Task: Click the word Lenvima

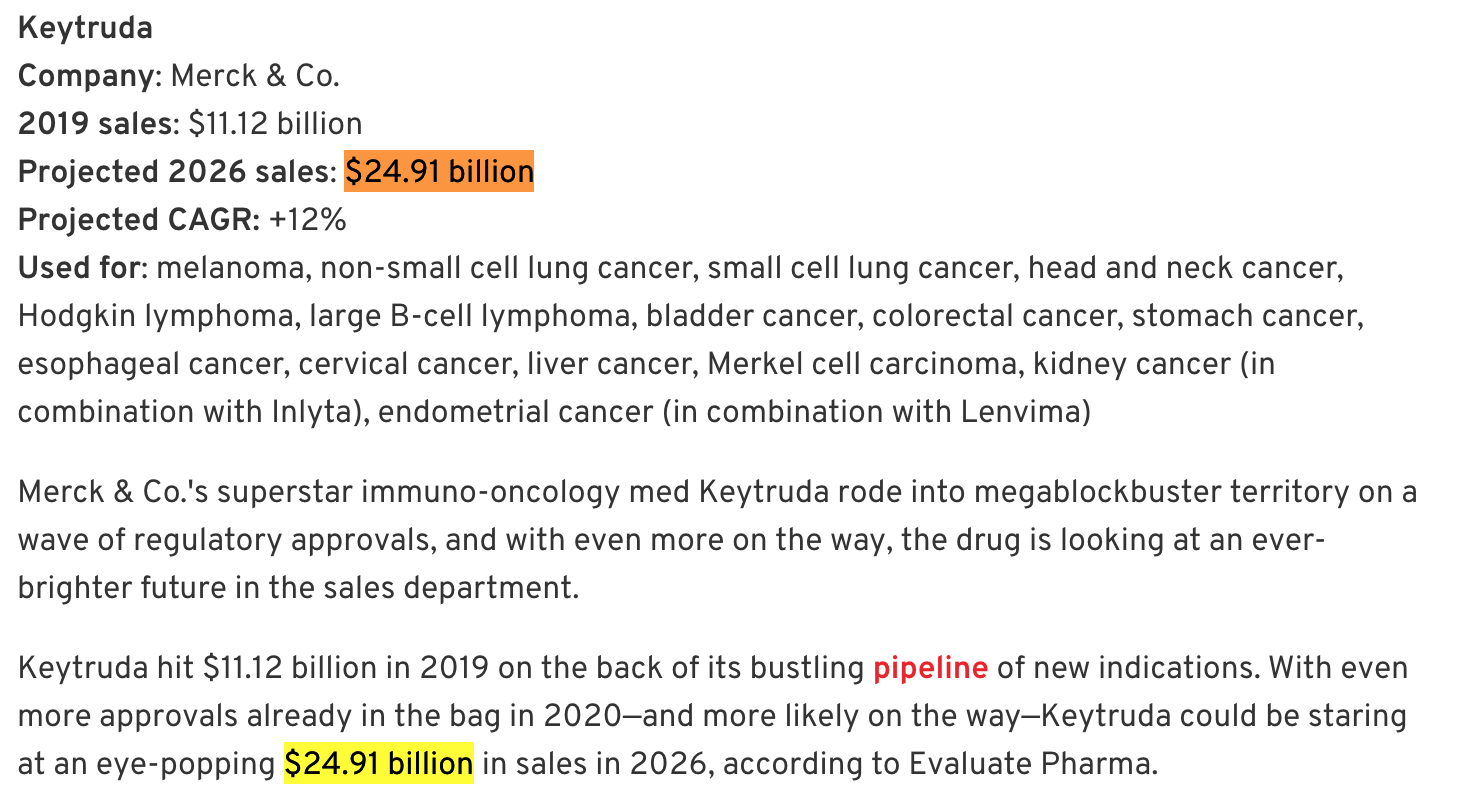Action: tap(1020, 412)
